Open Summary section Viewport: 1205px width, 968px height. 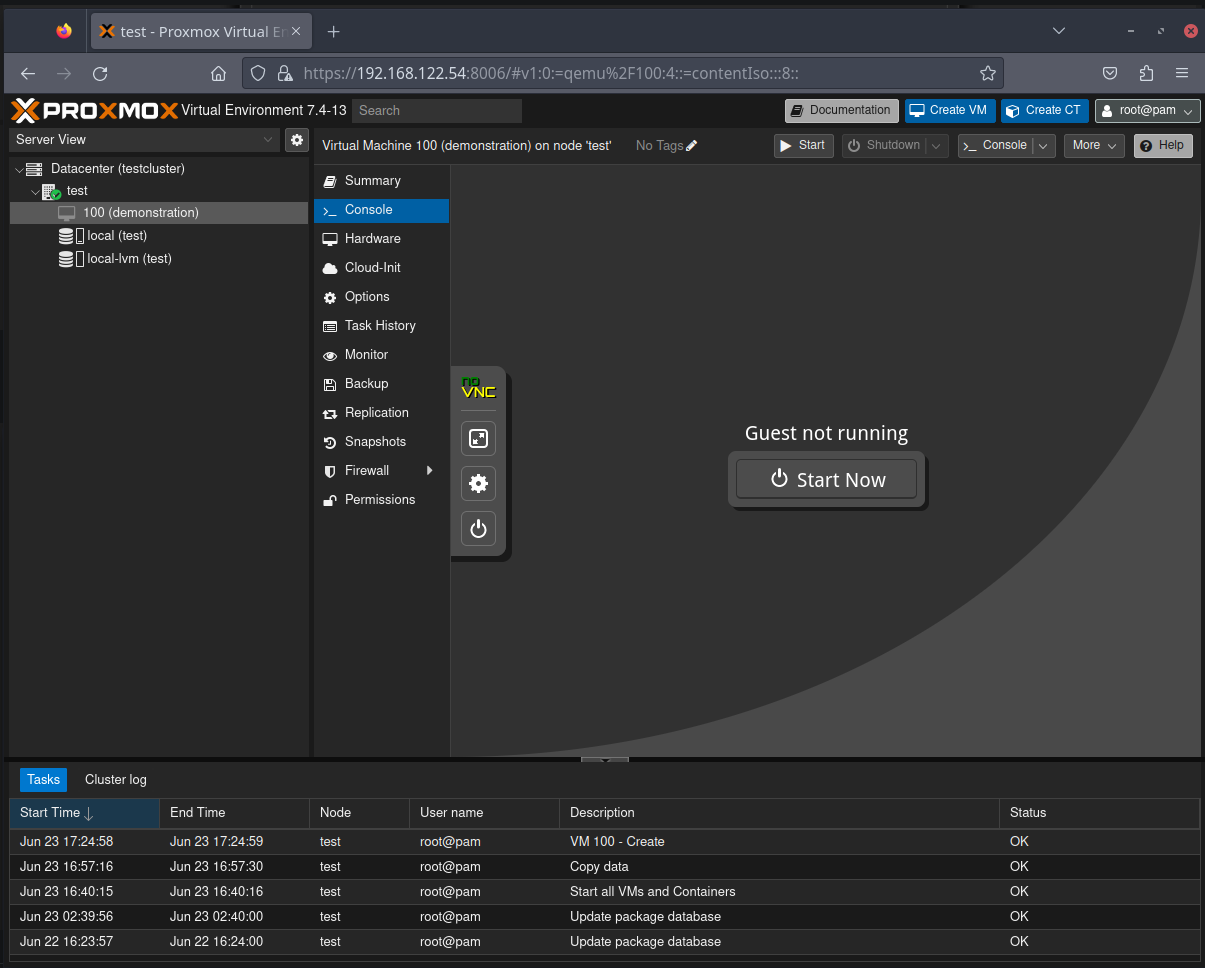point(381,181)
